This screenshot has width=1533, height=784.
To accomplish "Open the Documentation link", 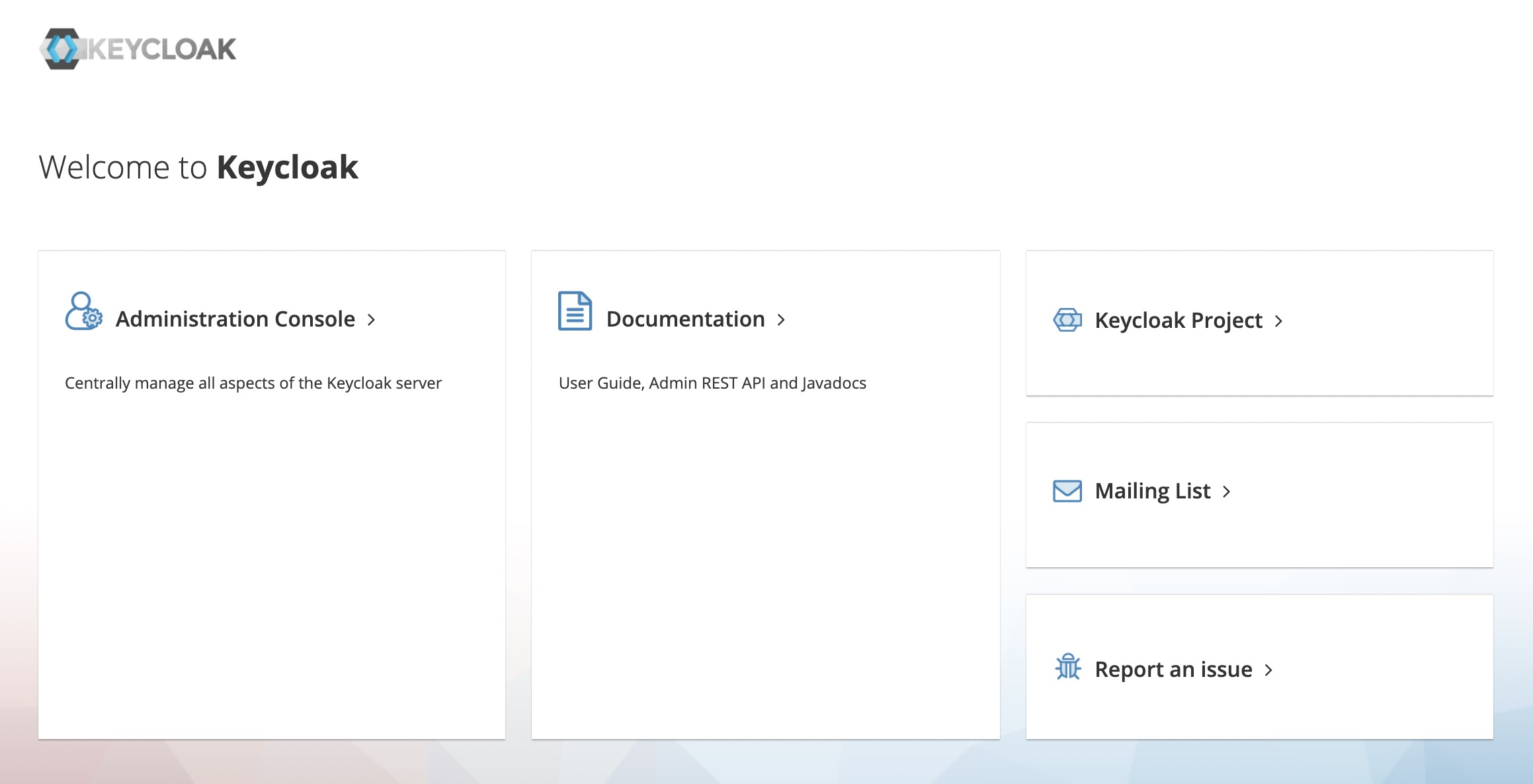I will point(685,319).
